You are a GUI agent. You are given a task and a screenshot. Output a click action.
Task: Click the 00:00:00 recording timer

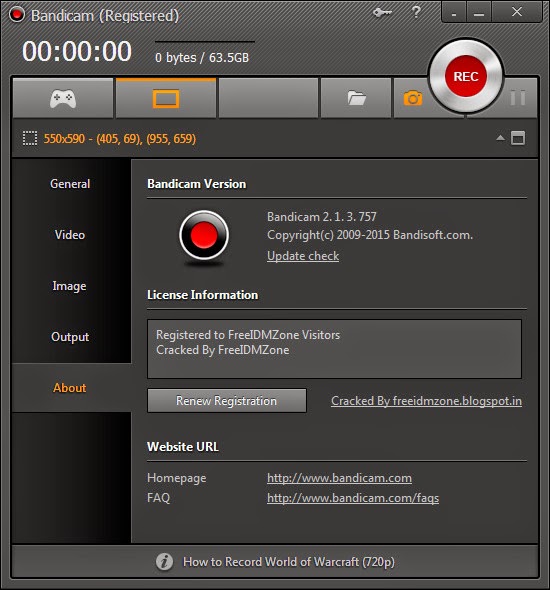[77, 51]
